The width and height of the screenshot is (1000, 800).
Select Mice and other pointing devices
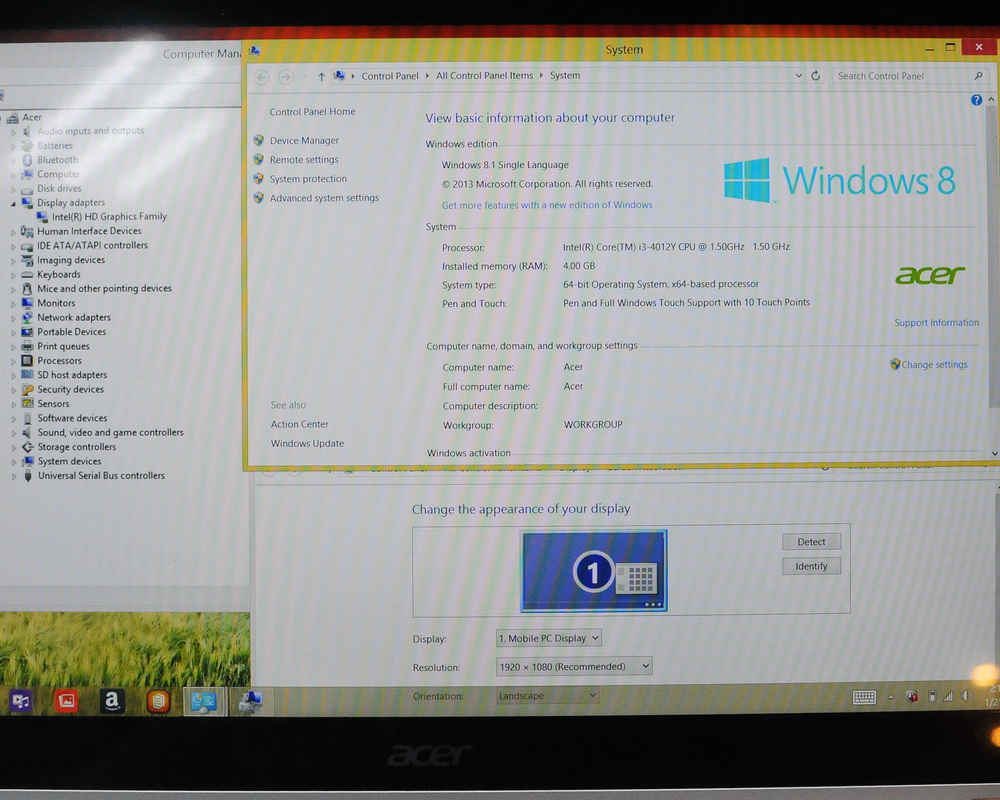[104, 288]
